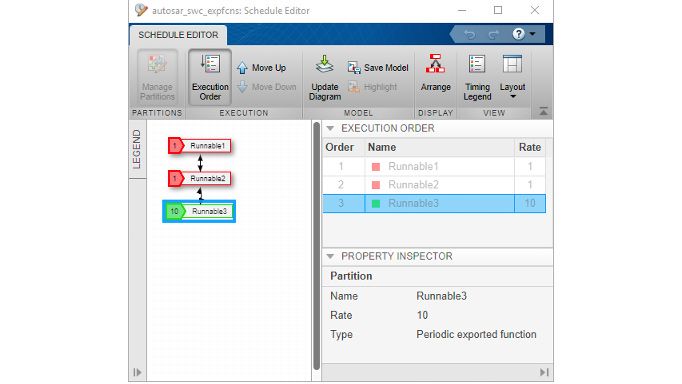Click the Manage Partitions button
The width and height of the screenshot is (682, 384).
(157, 77)
